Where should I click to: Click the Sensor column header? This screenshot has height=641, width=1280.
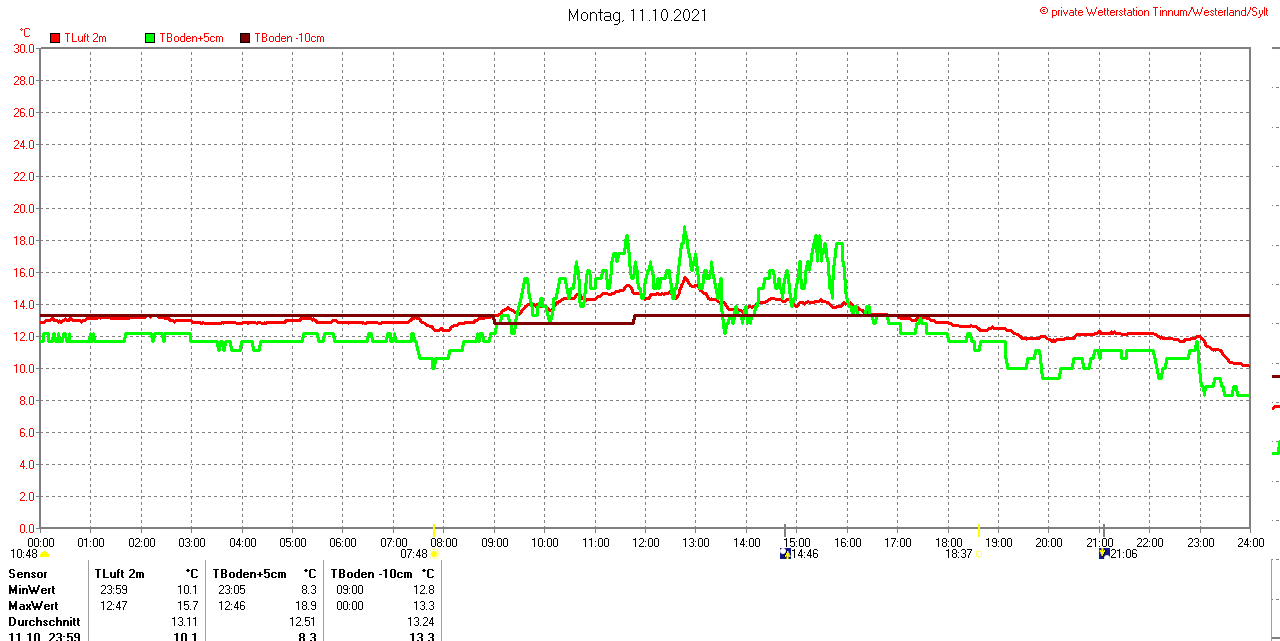pyautogui.click(x=28, y=574)
